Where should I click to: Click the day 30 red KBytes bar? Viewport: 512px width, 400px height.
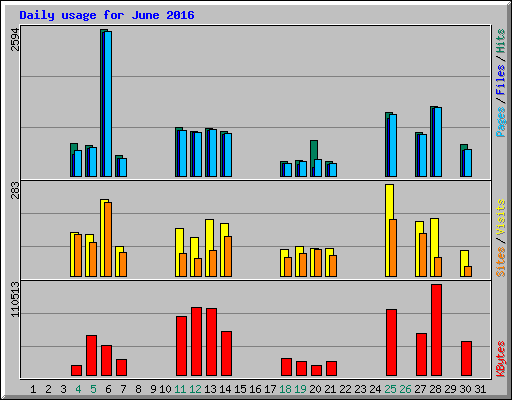point(466,359)
